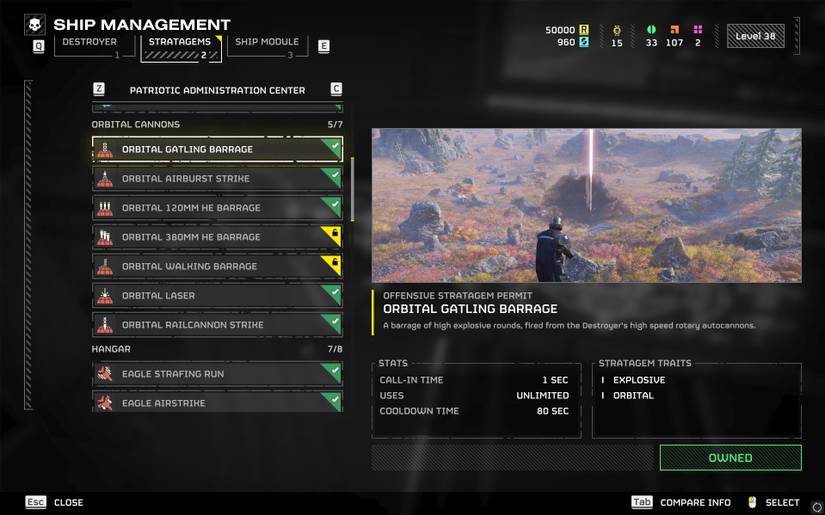The width and height of the screenshot is (825, 515).
Task: Click the green Owned button
Action: pyautogui.click(x=730, y=458)
